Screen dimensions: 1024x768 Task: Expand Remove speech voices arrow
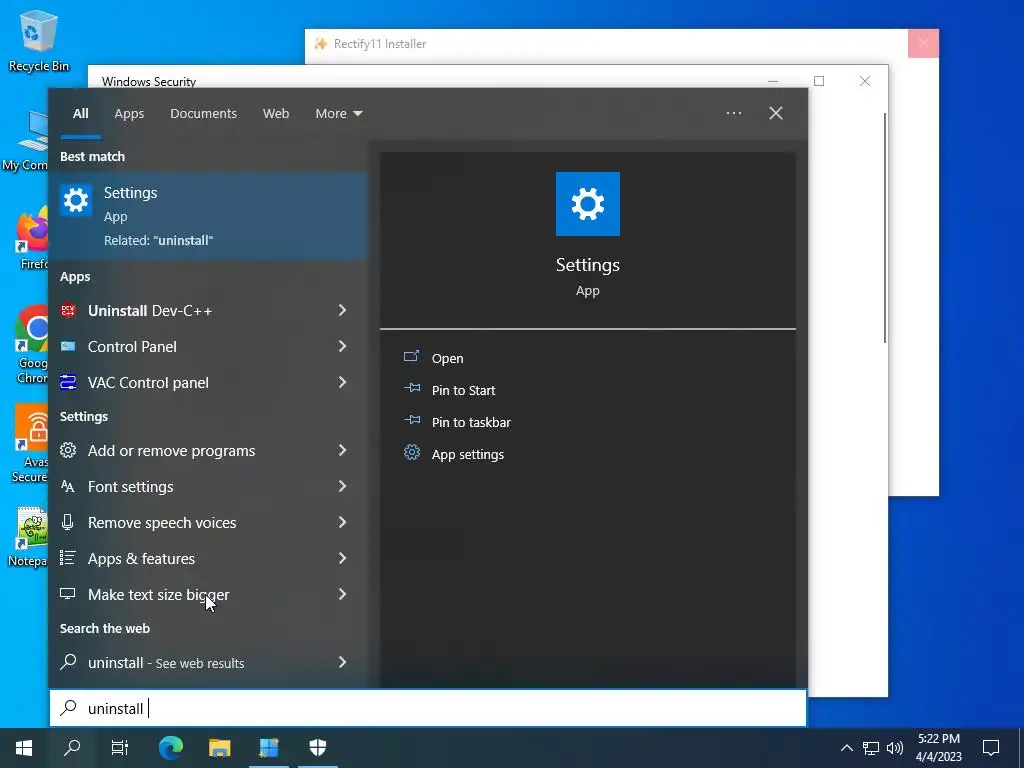click(342, 522)
